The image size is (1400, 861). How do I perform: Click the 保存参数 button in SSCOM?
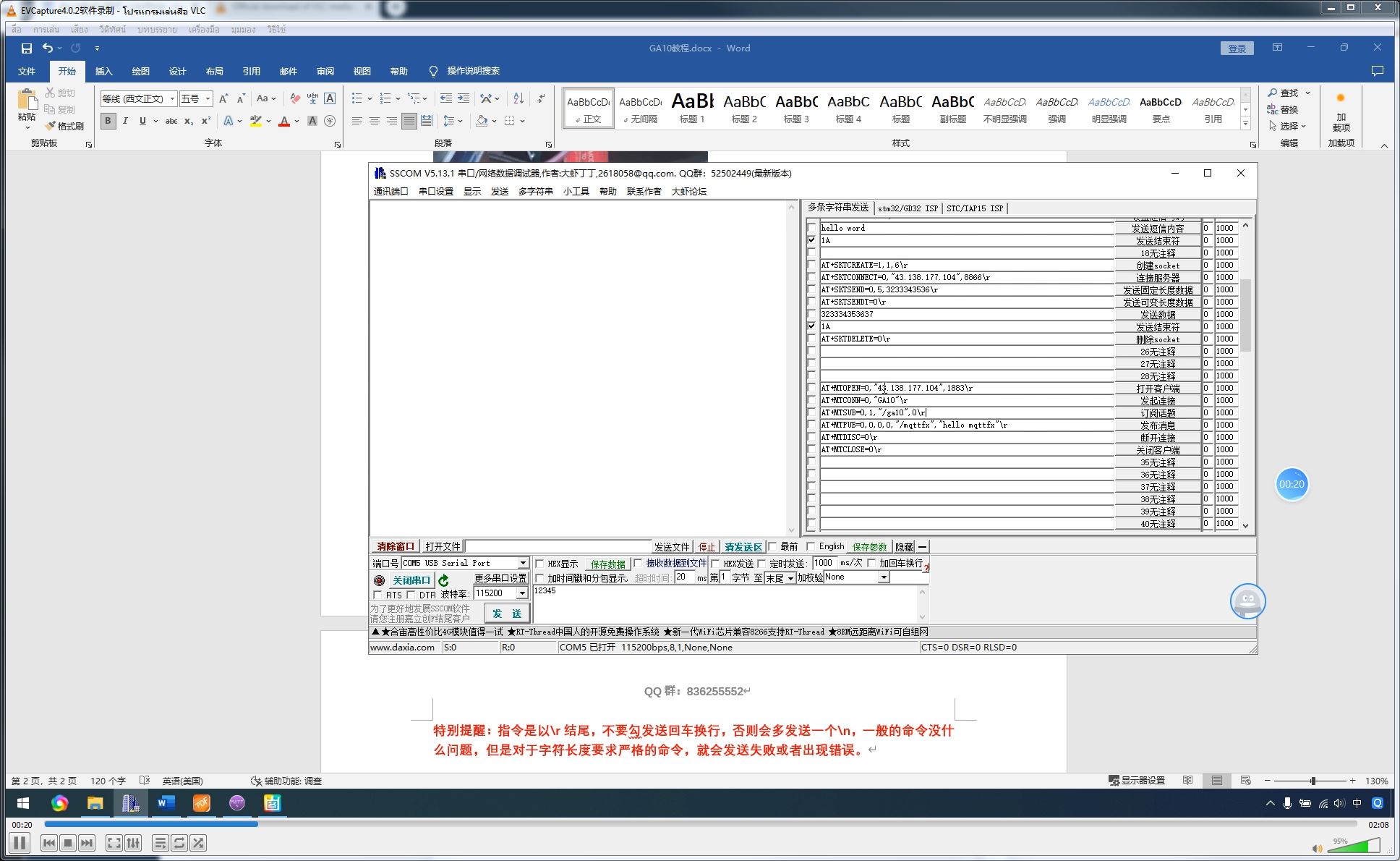(869, 547)
